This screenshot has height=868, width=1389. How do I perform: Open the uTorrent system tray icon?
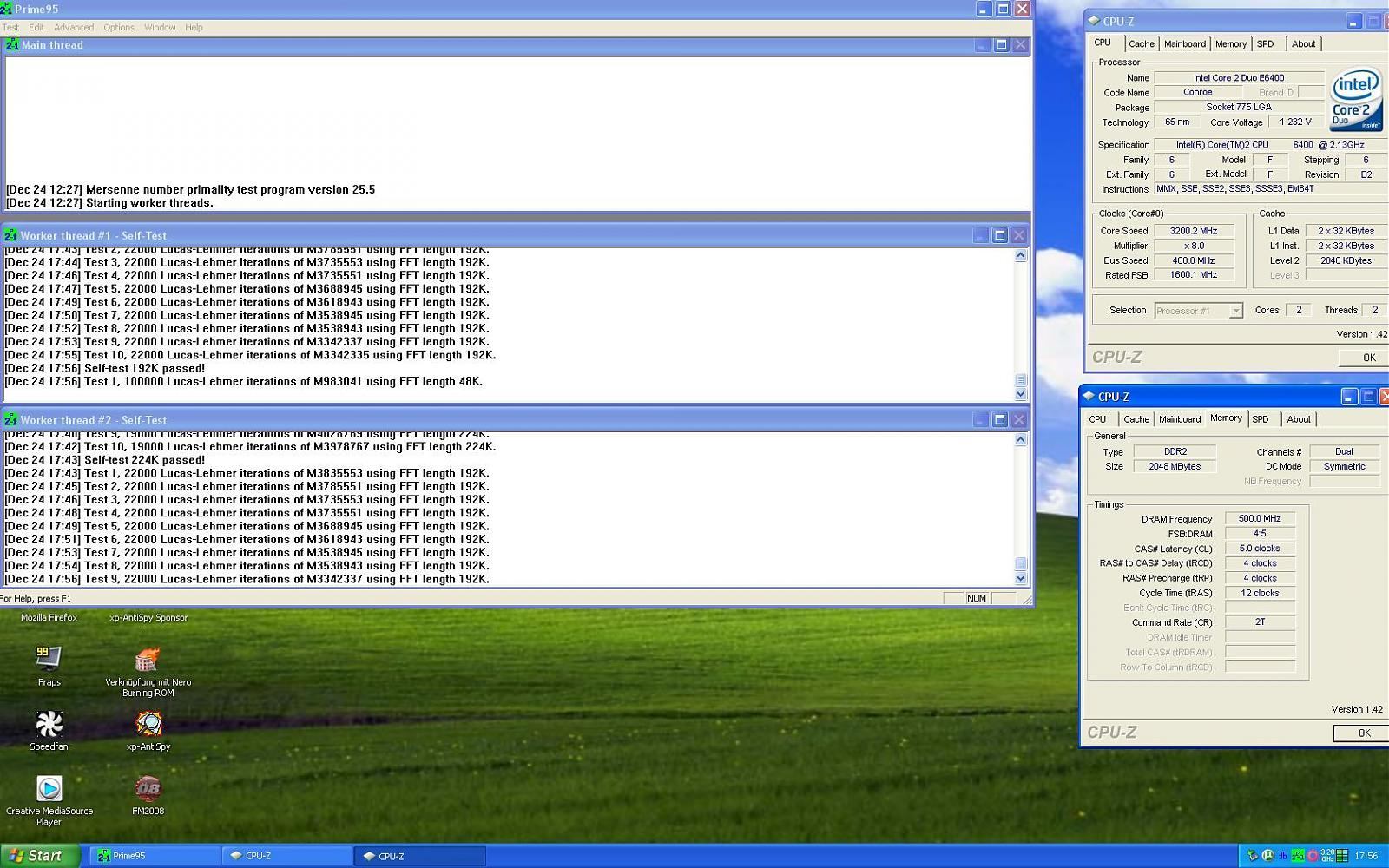1267,856
